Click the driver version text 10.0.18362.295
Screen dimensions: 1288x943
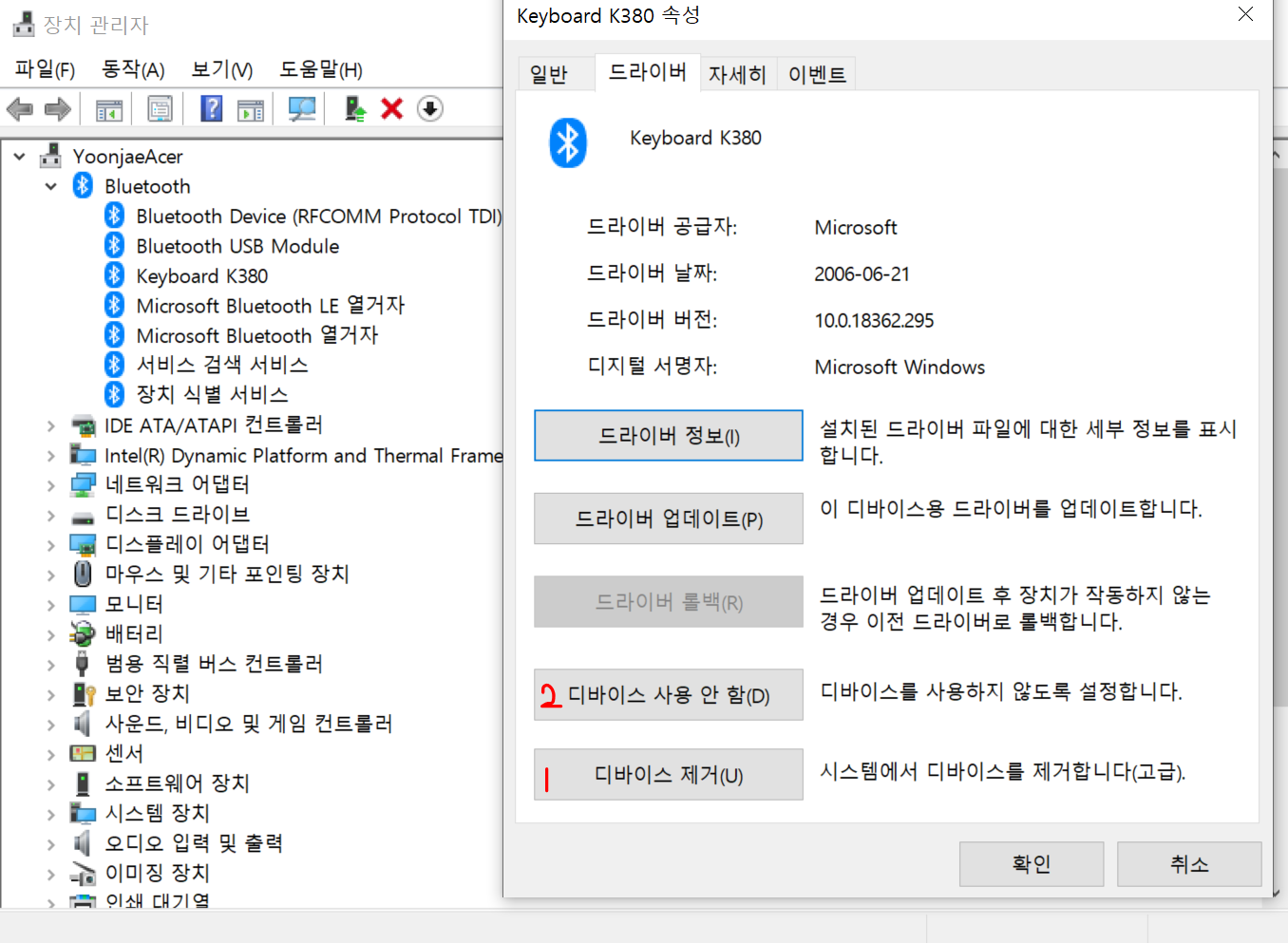pyautogui.click(x=875, y=321)
